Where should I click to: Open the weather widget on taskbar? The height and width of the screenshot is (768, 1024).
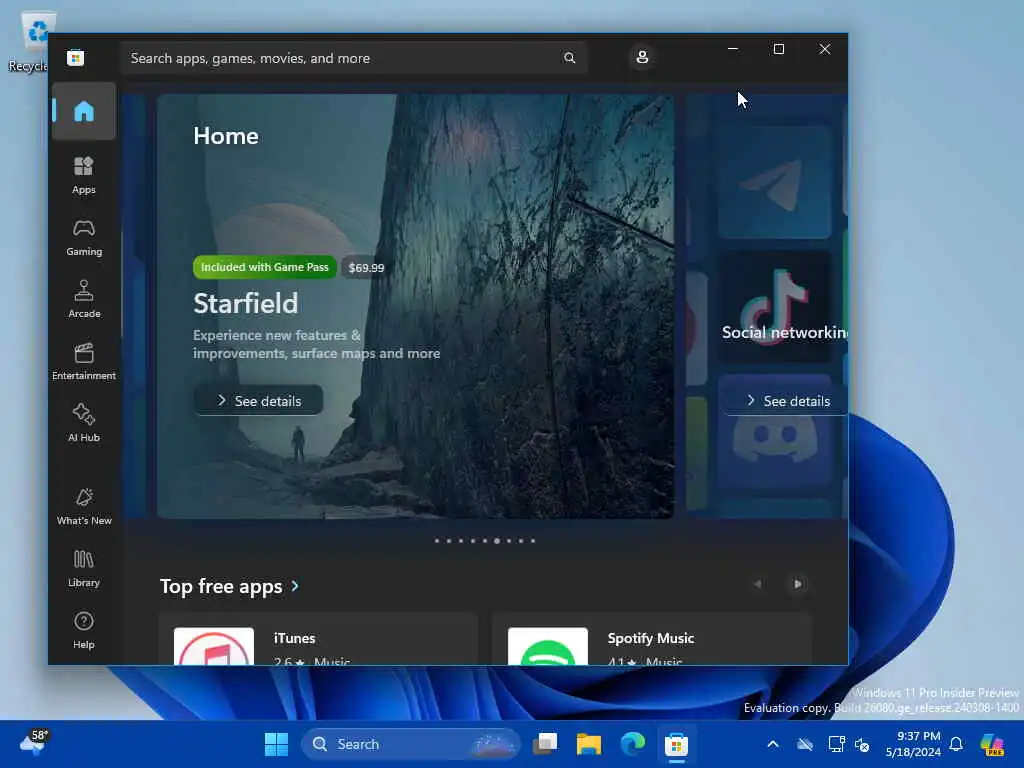33,743
